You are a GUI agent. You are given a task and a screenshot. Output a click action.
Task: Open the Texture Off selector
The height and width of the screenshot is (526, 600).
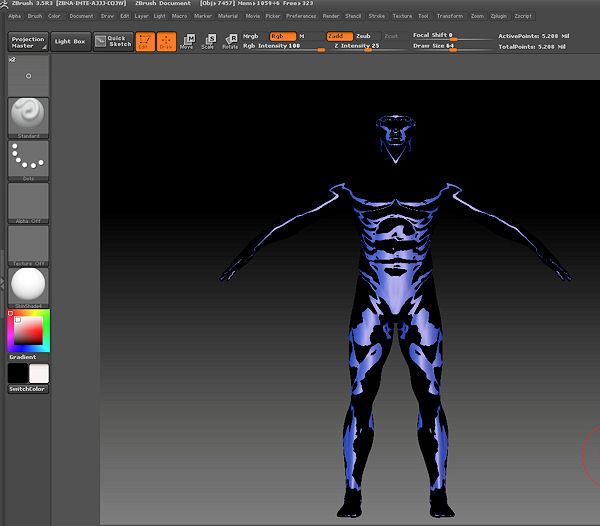tap(28, 246)
